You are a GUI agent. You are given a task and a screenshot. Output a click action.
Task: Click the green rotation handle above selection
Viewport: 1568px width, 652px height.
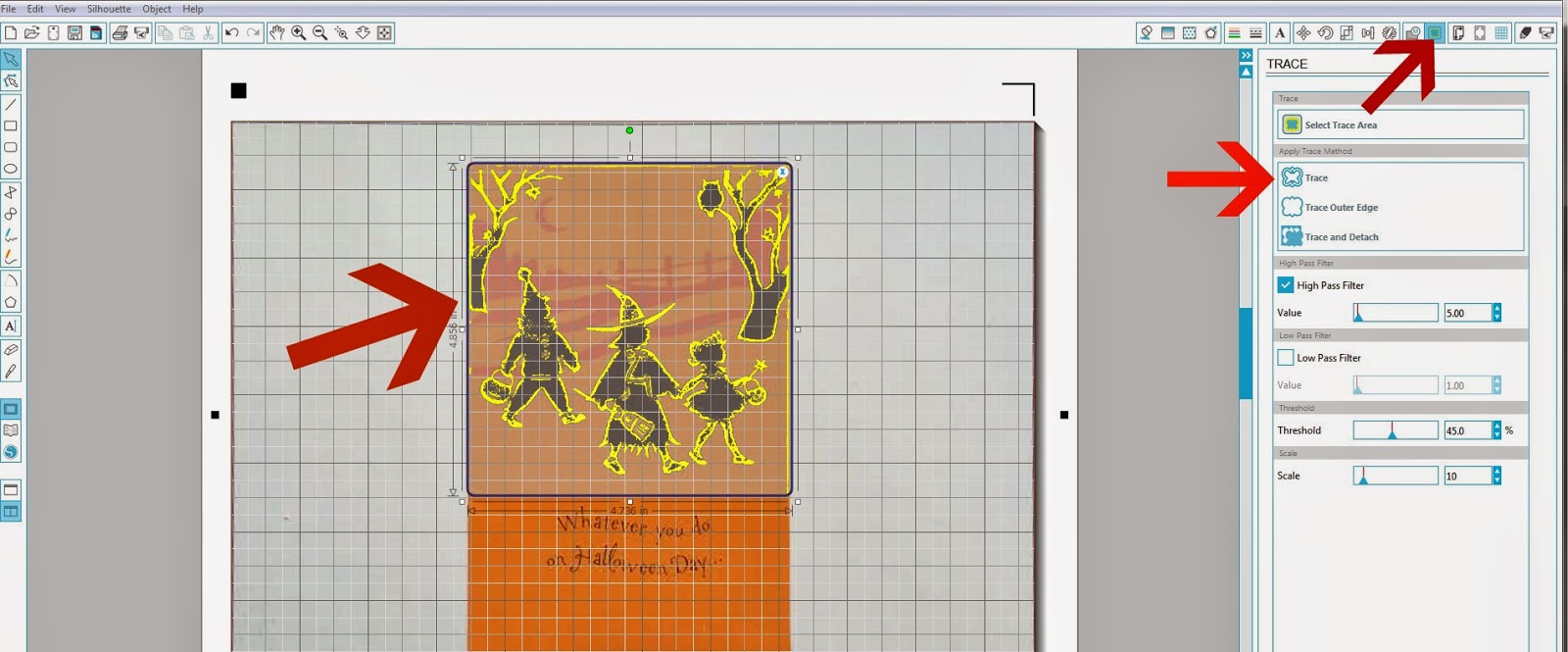(x=629, y=129)
